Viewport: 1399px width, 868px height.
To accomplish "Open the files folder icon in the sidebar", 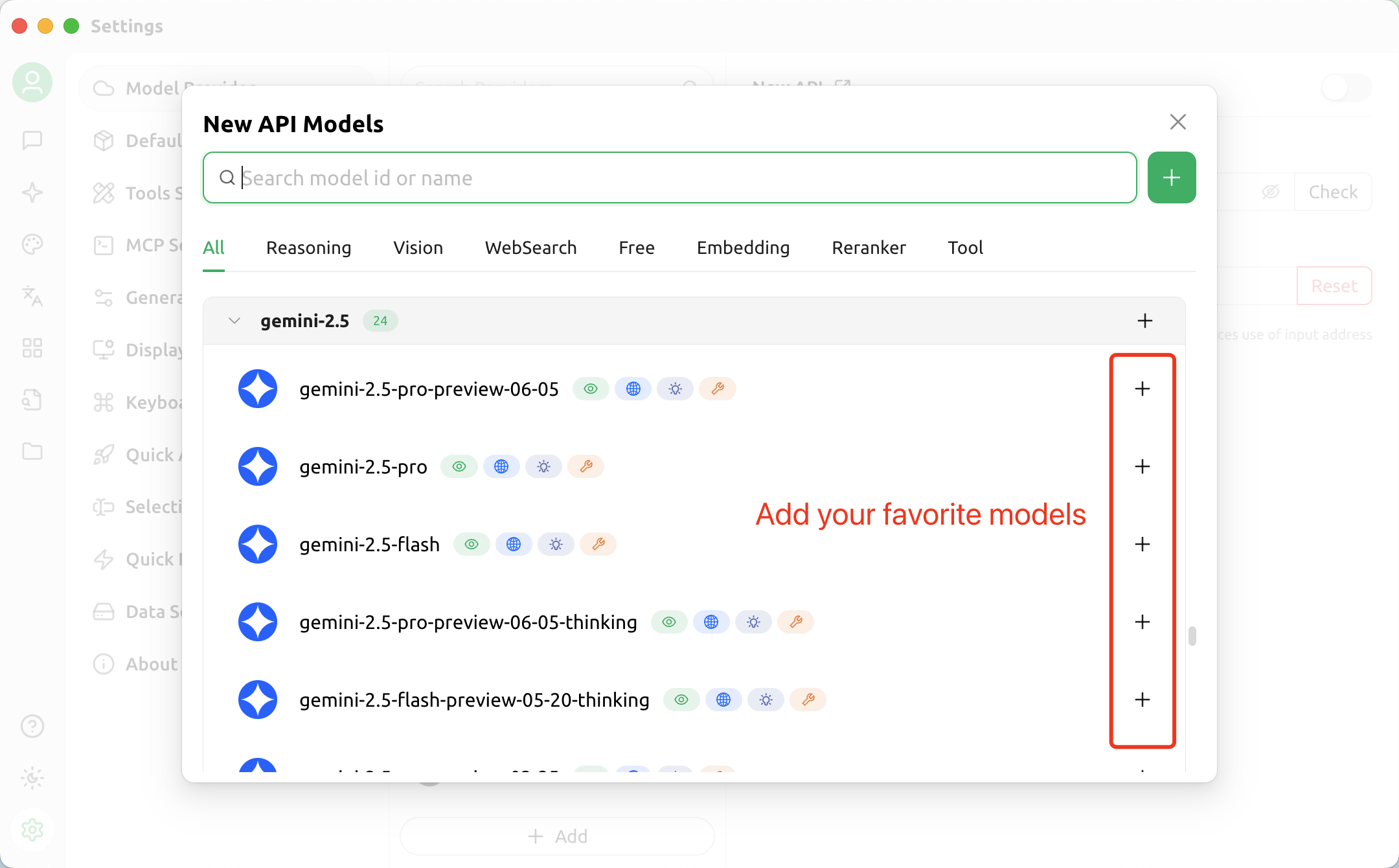I will tap(32, 451).
